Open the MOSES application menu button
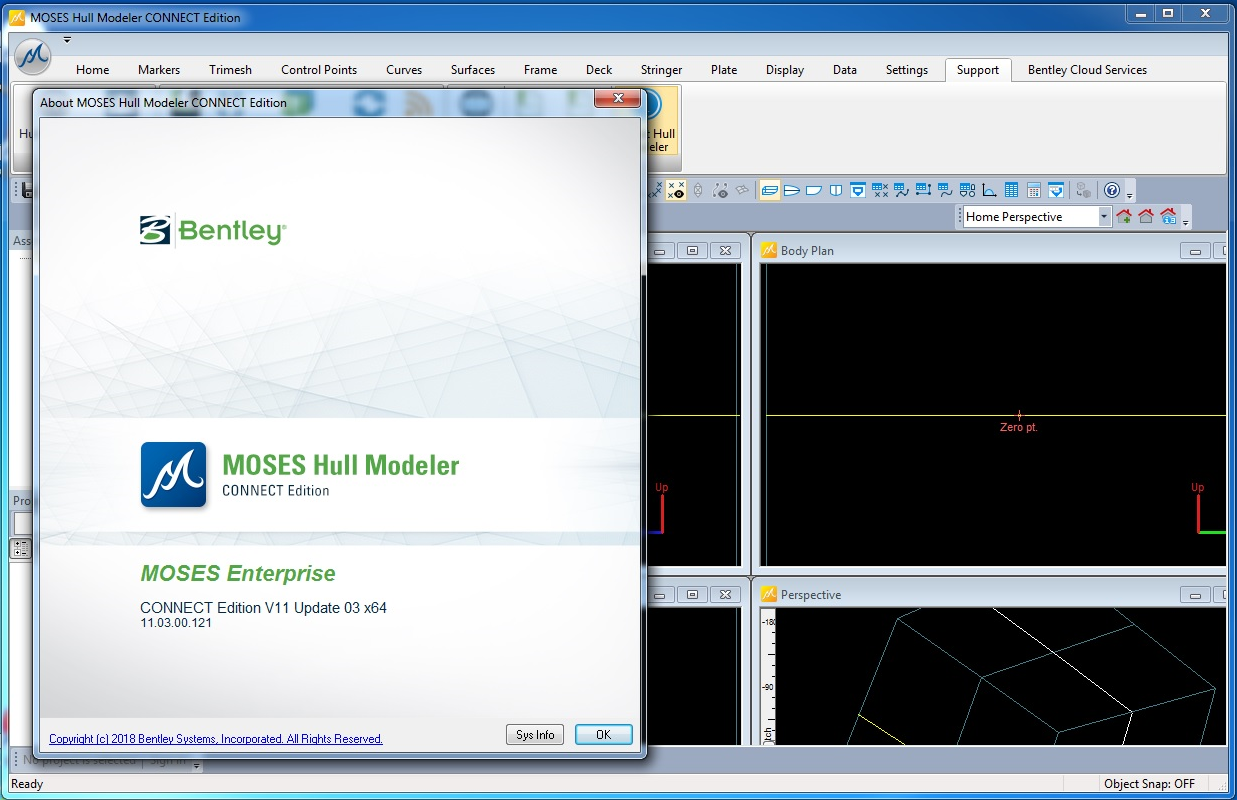This screenshot has height=800, width=1237. (33, 57)
